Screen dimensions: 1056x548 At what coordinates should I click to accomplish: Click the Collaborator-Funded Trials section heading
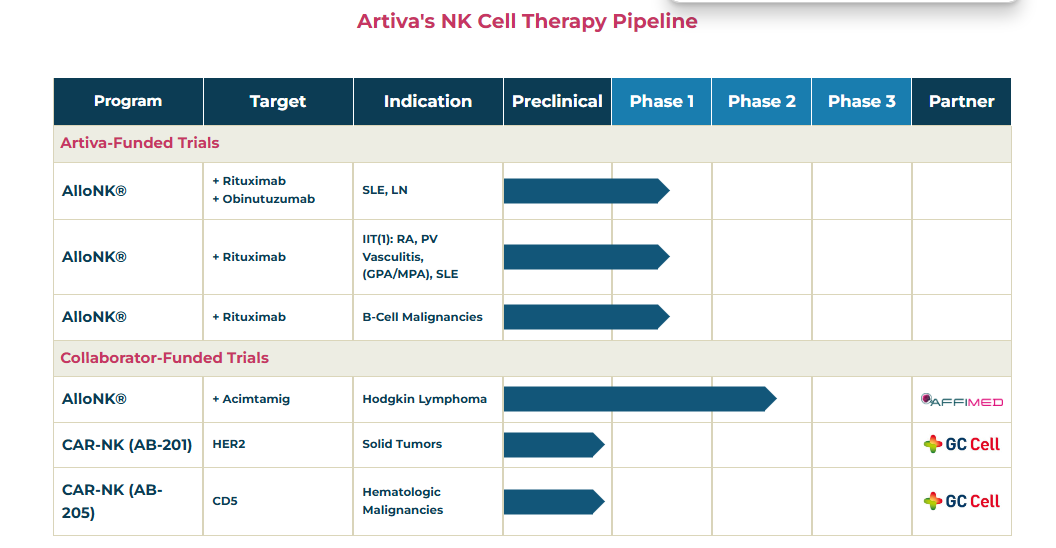point(165,358)
